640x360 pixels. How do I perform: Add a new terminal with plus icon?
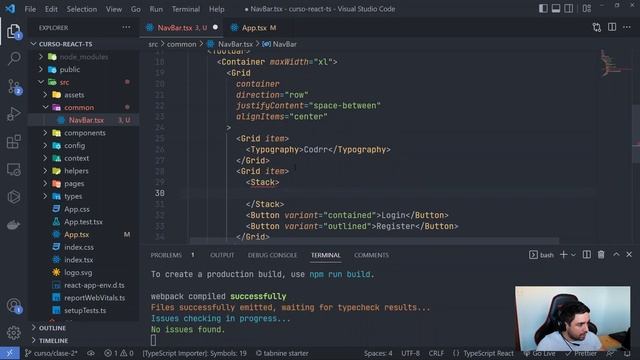click(563, 255)
